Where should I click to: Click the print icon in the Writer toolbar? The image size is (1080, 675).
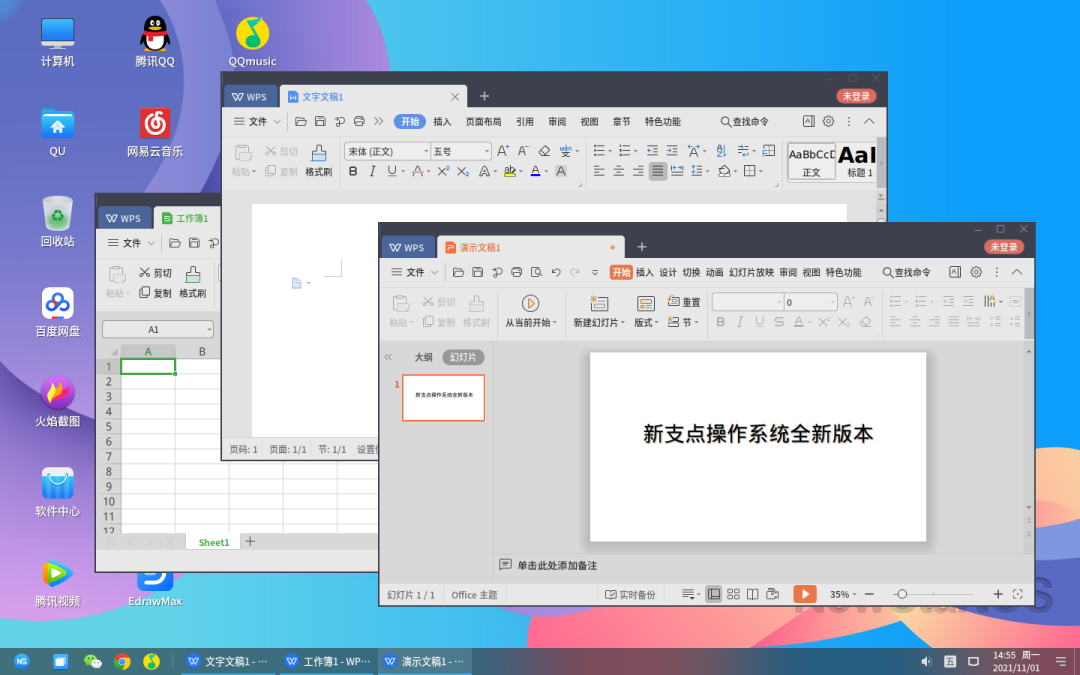pyautogui.click(x=359, y=121)
